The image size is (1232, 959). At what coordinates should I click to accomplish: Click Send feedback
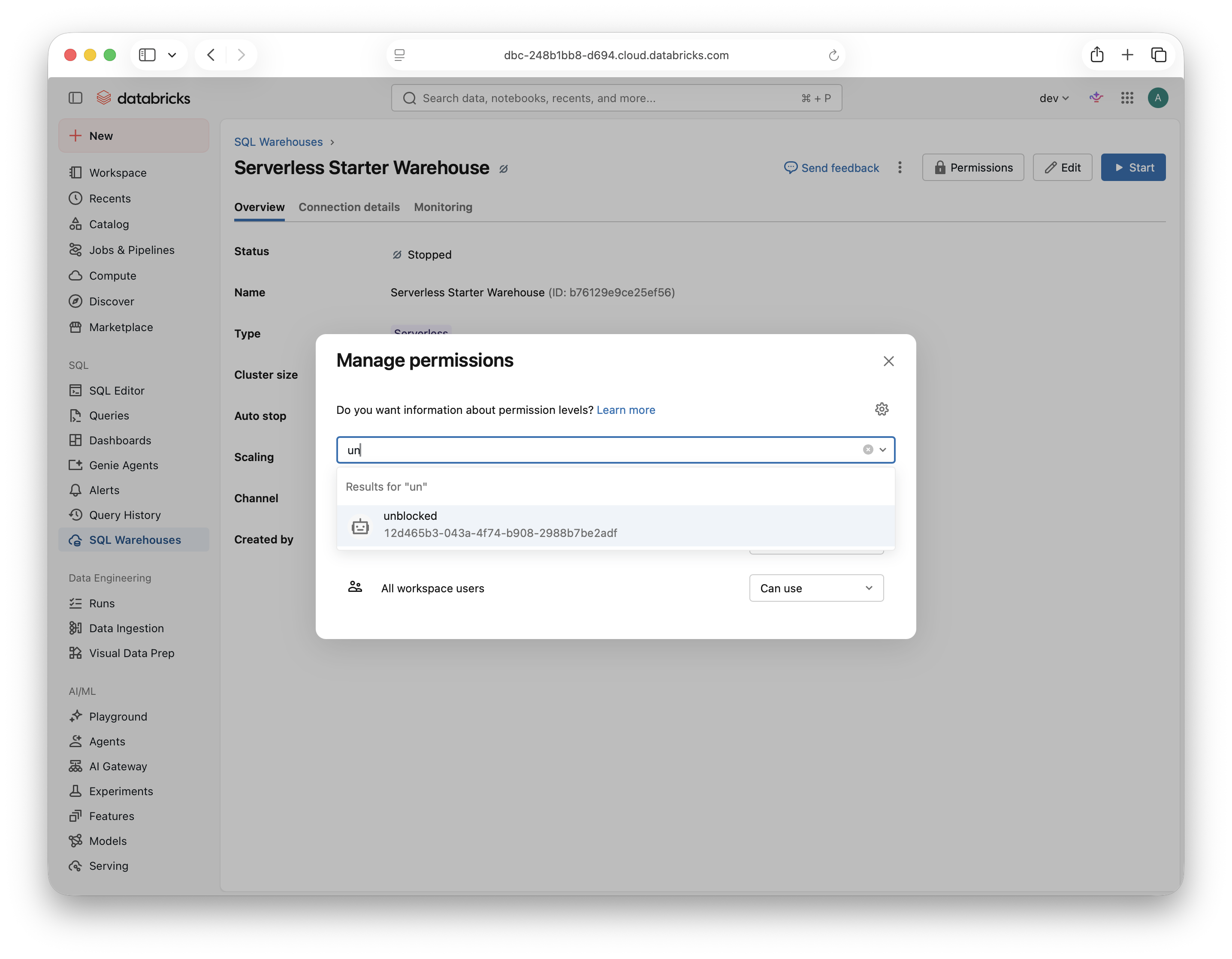831,168
